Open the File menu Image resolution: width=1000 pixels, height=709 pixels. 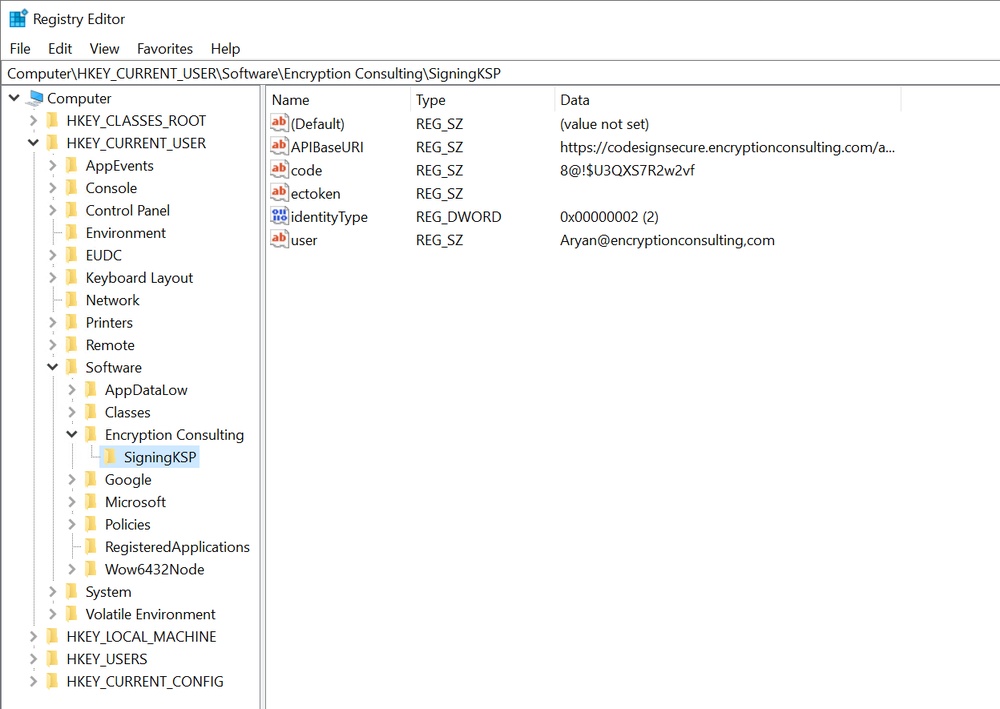pos(20,48)
